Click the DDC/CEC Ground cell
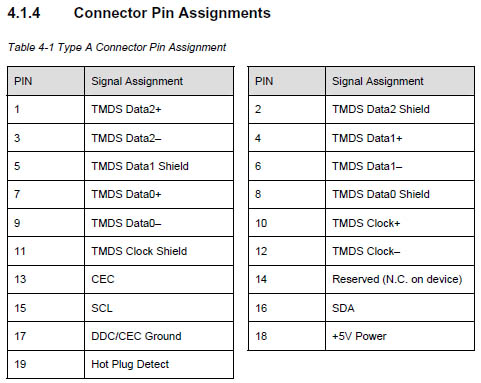481x383 pixels. point(159,336)
